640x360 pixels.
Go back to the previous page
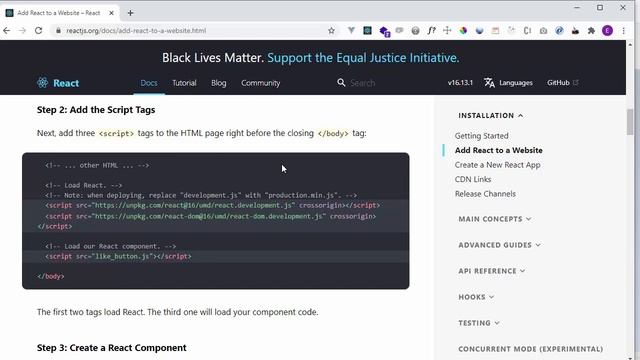(x=7, y=31)
